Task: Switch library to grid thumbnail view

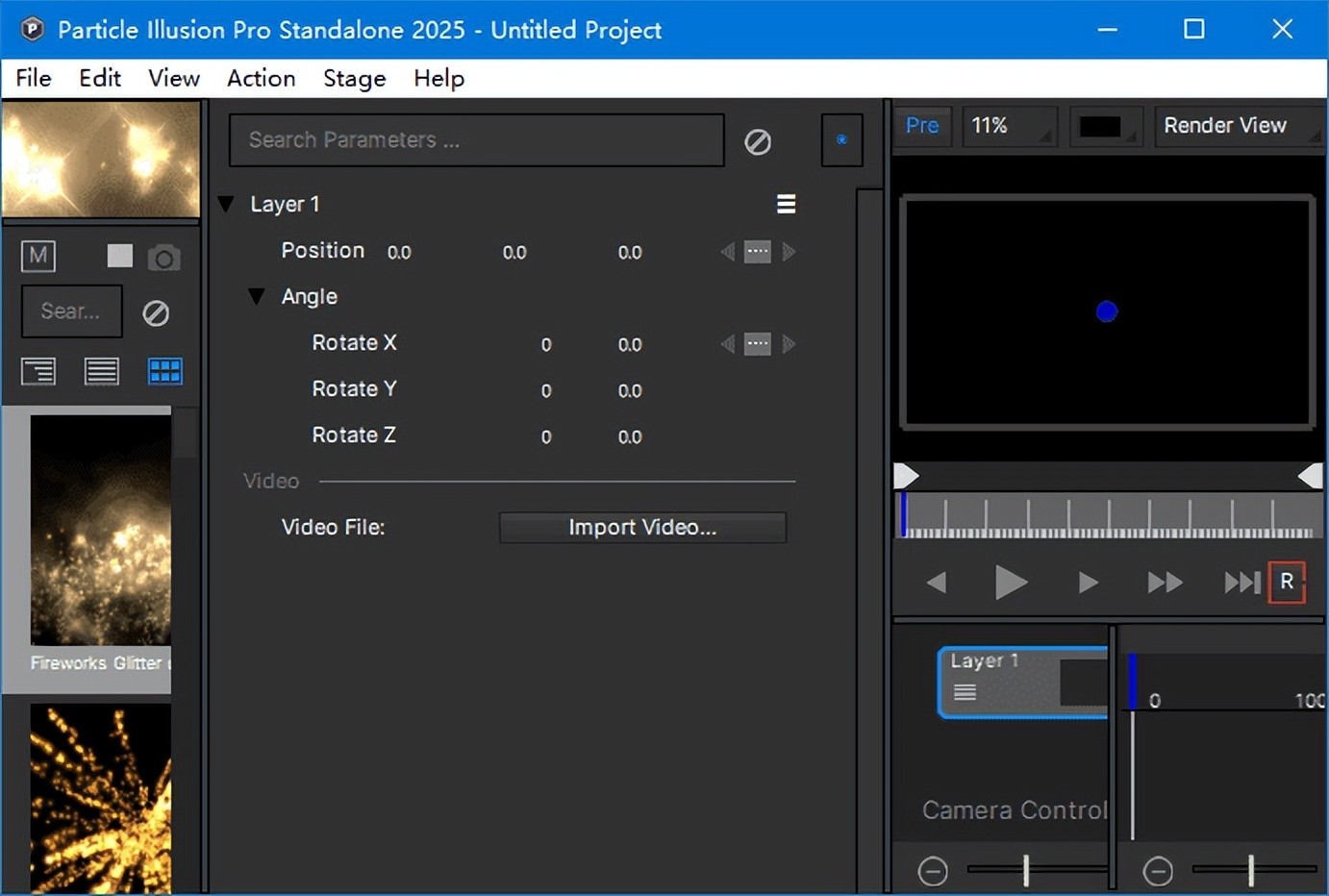Action: 165,371
